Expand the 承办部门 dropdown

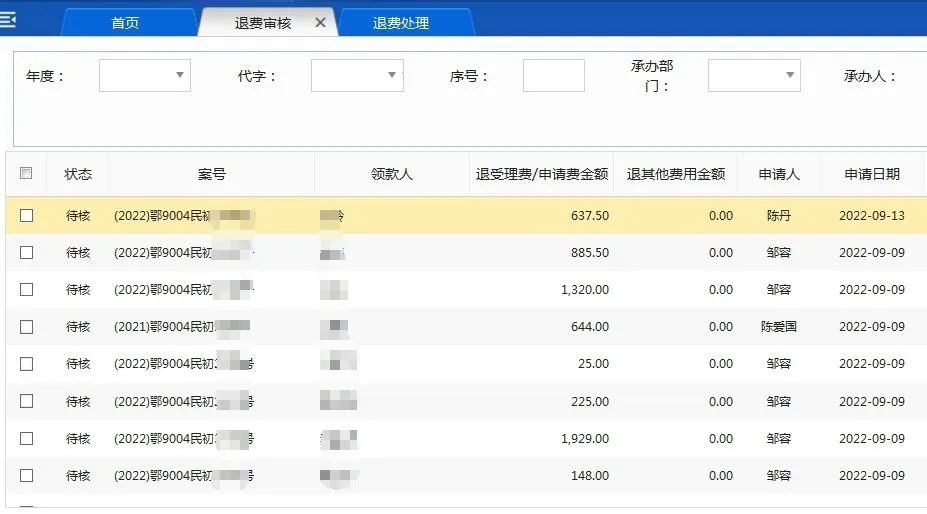pos(753,75)
